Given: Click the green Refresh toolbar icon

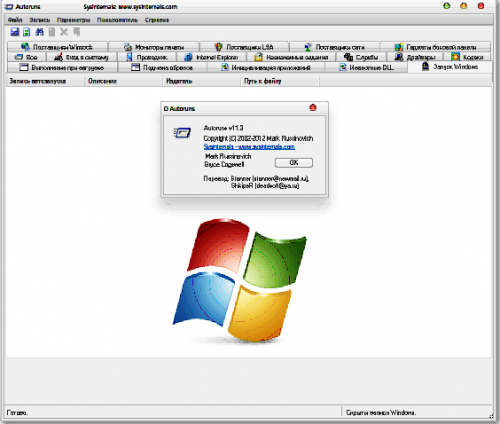Looking at the screenshot, I should 27,32.
